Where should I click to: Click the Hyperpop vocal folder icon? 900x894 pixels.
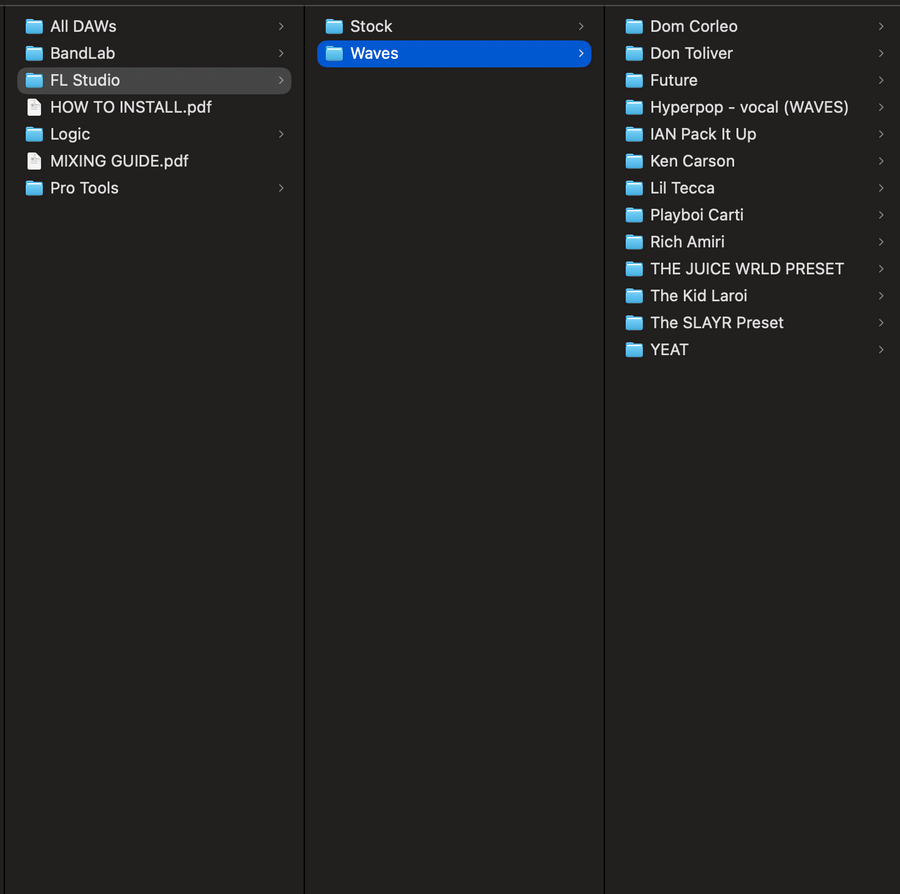pyautogui.click(x=634, y=107)
